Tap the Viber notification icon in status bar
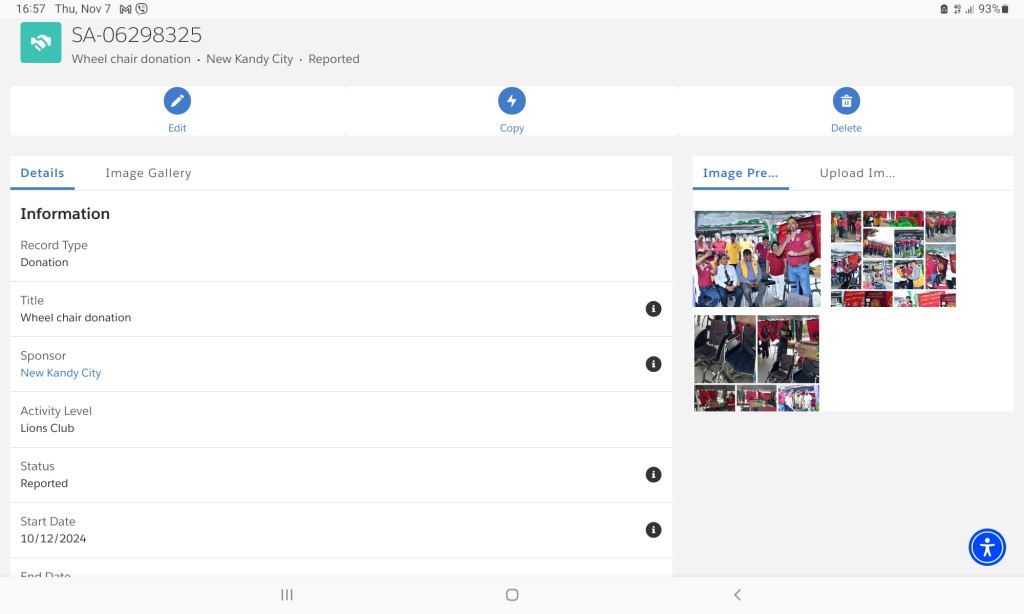 pos(142,9)
